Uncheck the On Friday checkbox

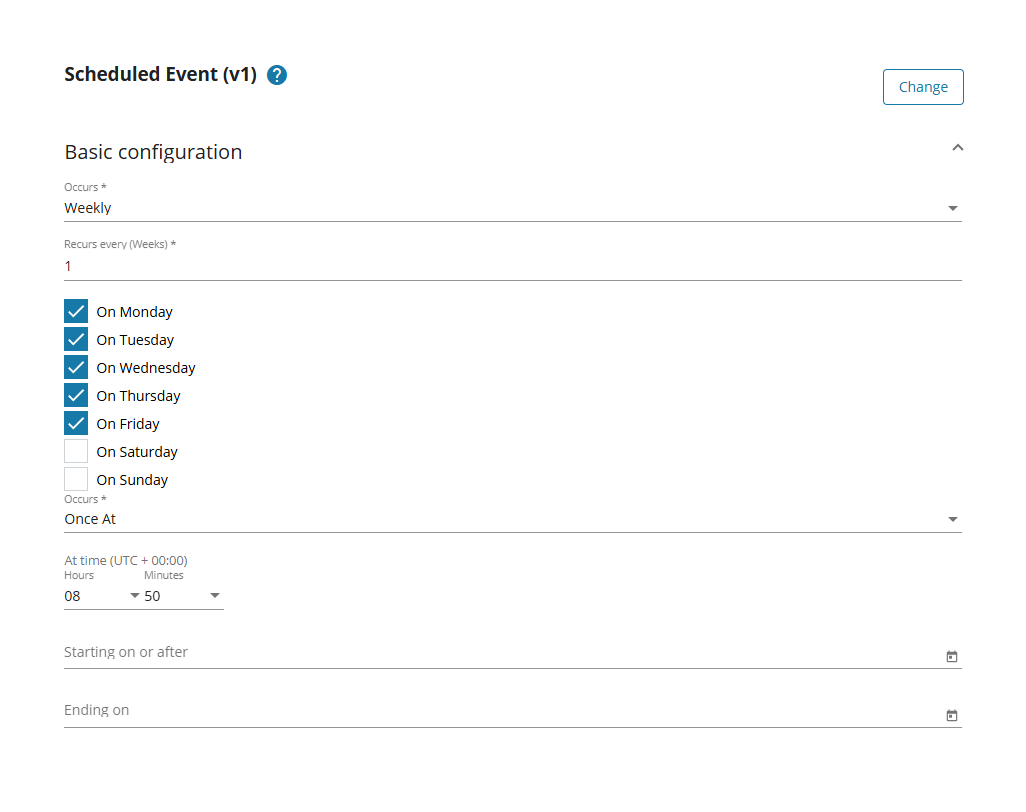pos(75,422)
